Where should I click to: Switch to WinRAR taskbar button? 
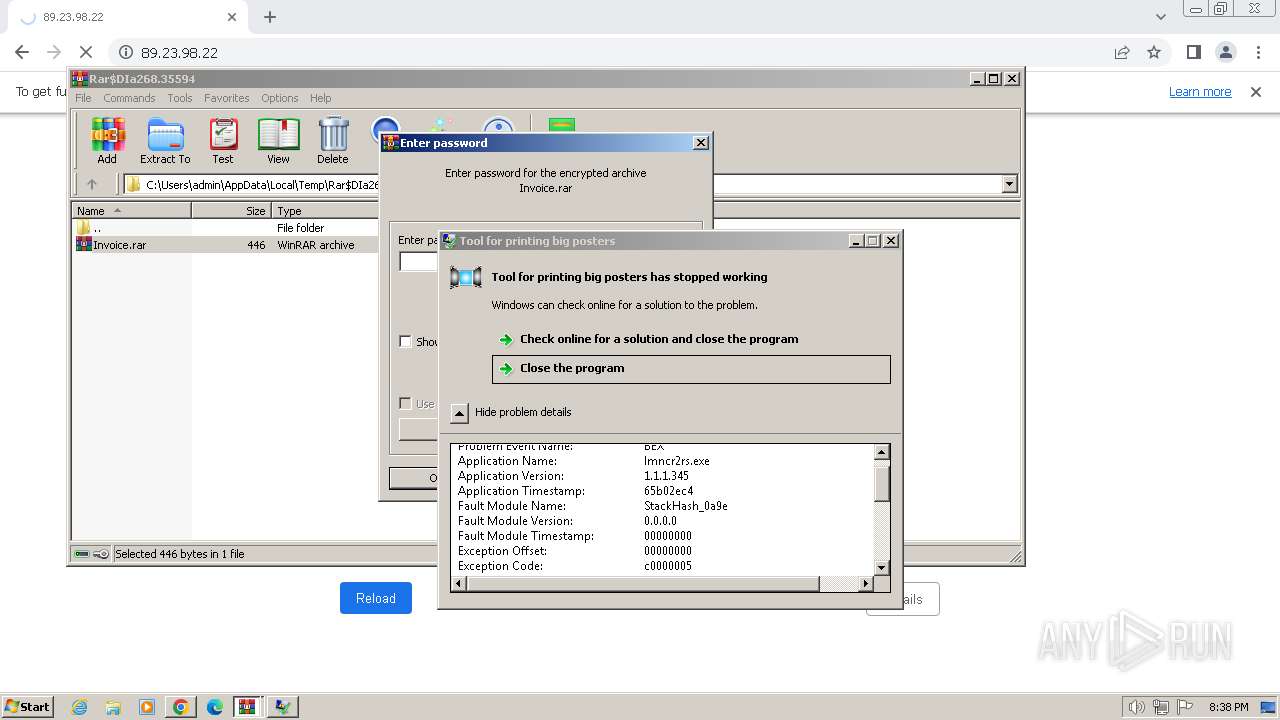248,707
